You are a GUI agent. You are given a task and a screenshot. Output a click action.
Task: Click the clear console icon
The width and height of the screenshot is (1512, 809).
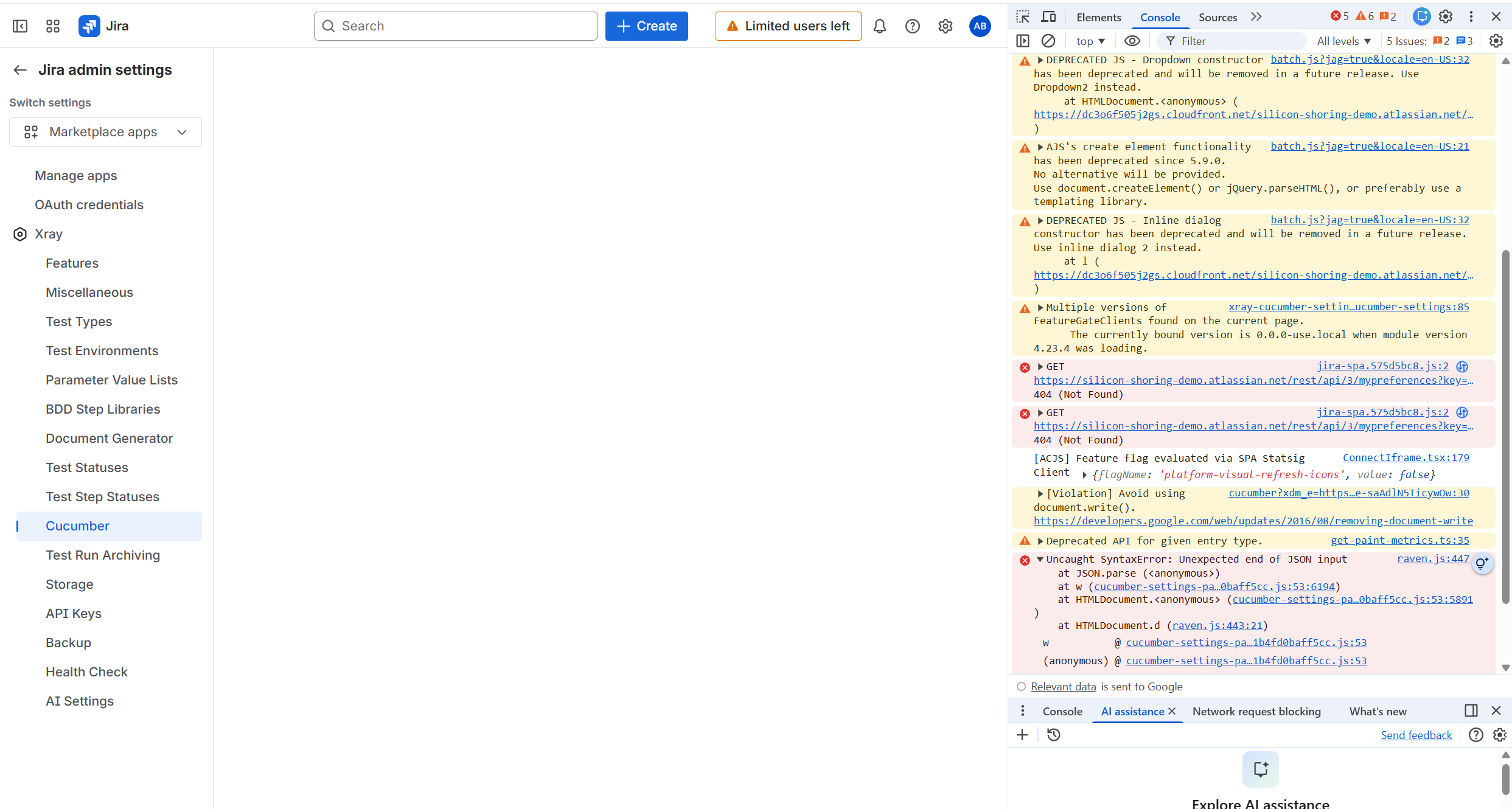[x=1048, y=41]
